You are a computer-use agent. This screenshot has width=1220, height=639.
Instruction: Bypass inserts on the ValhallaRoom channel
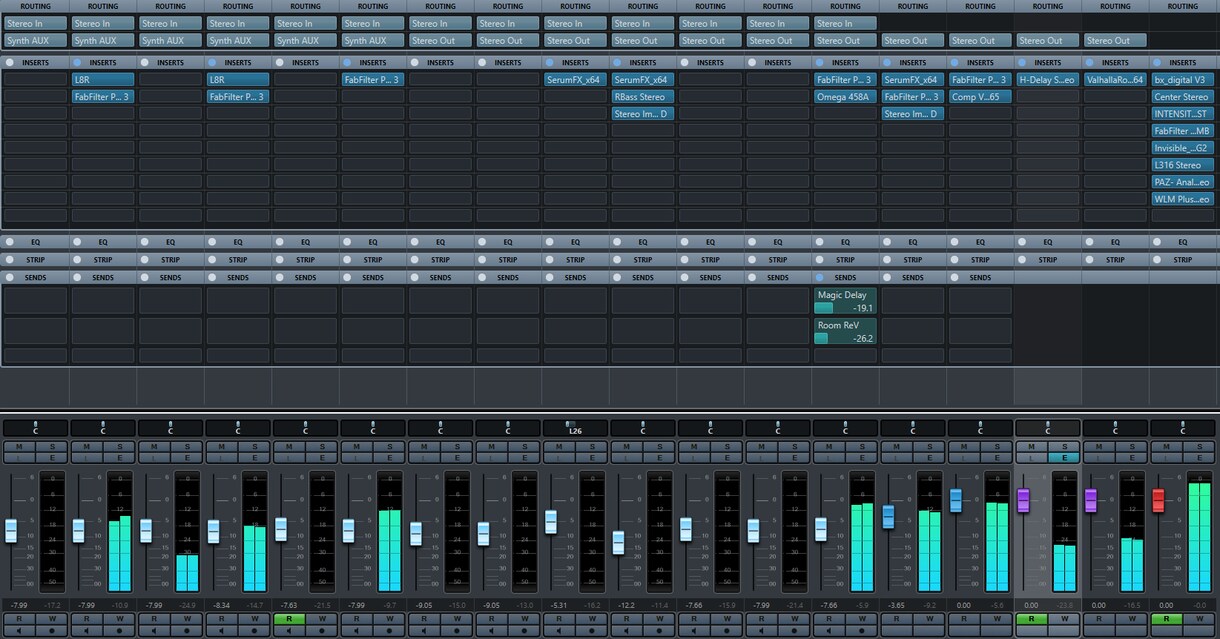point(1090,62)
